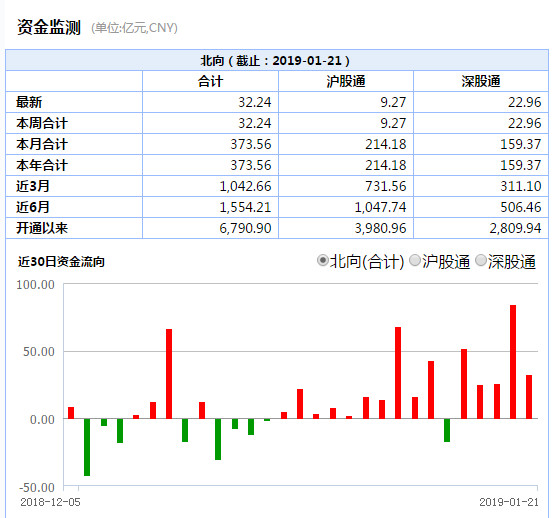
Task: Click the 开通以来 row label
Action: [42, 228]
